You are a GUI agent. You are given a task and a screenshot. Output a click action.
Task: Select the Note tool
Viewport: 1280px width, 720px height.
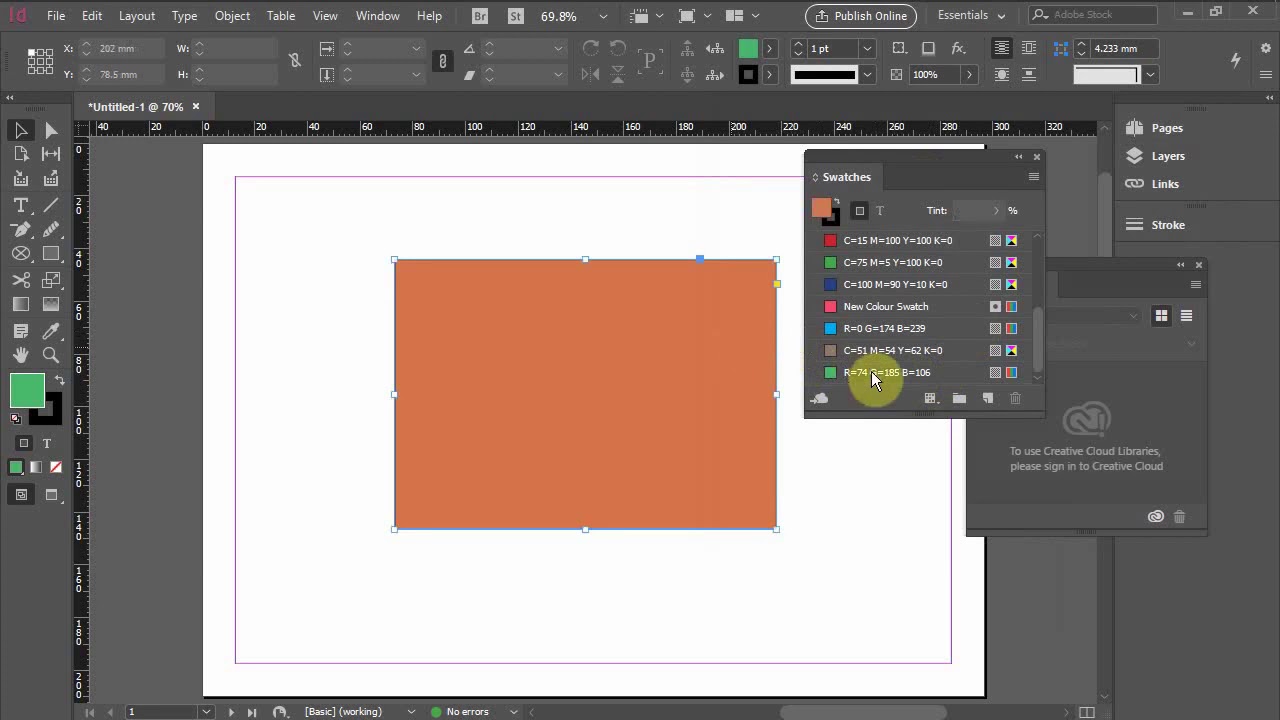tap(21, 331)
